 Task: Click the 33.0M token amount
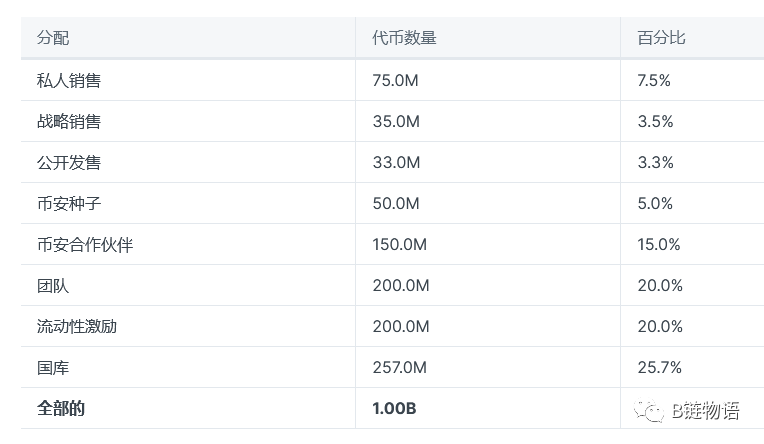pyautogui.click(x=396, y=162)
